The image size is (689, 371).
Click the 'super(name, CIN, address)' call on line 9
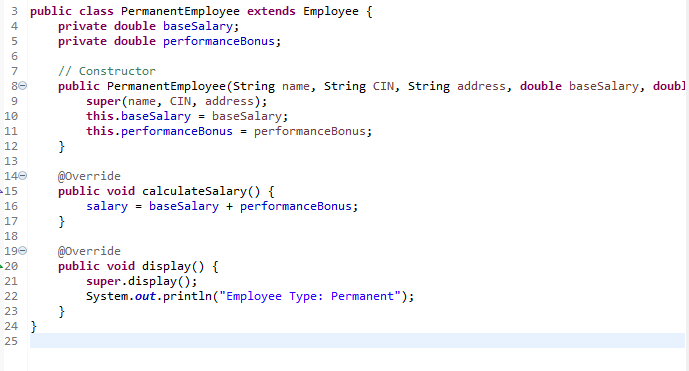[x=173, y=102]
